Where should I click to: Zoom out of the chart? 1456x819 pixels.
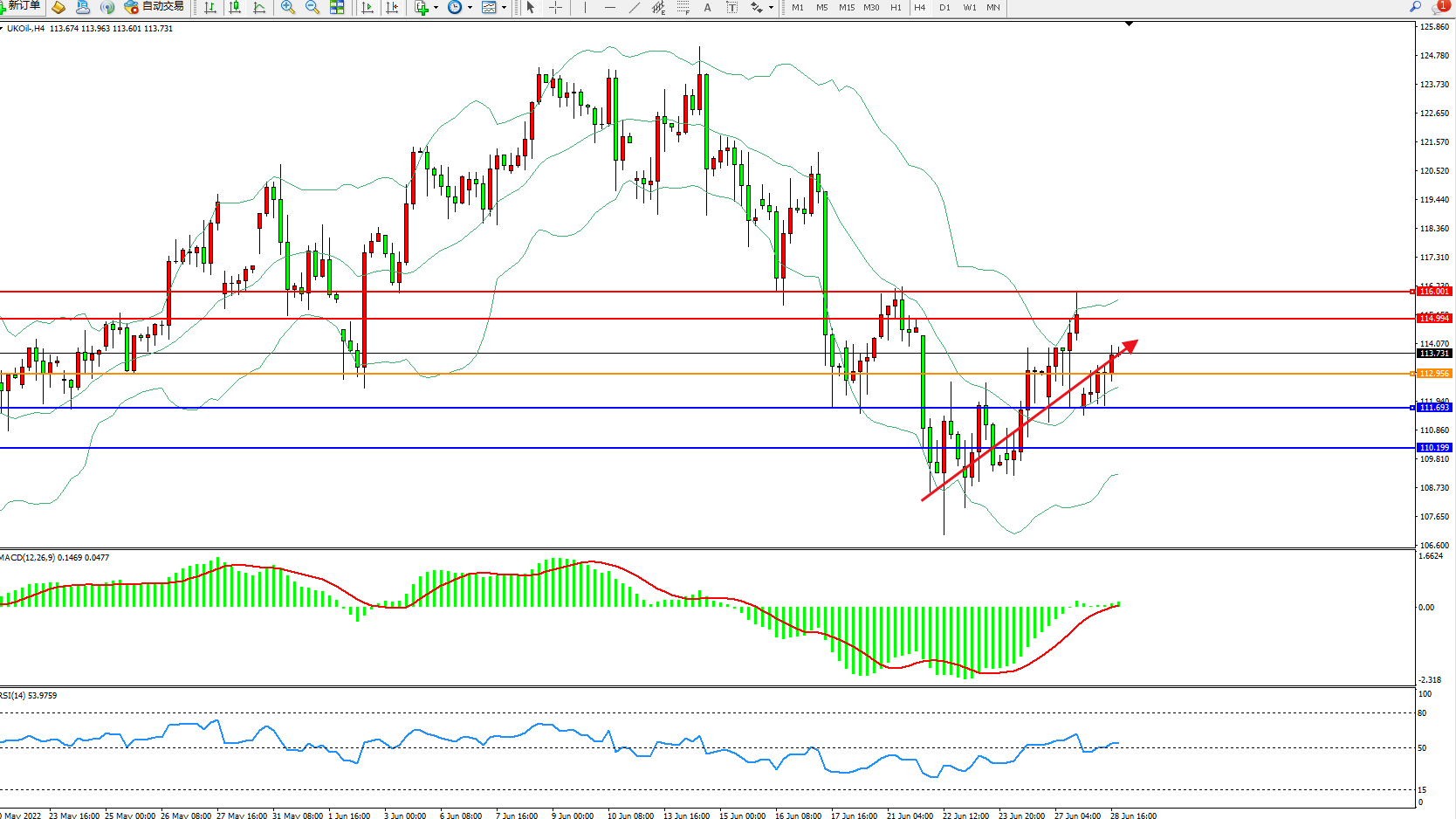click(x=312, y=7)
